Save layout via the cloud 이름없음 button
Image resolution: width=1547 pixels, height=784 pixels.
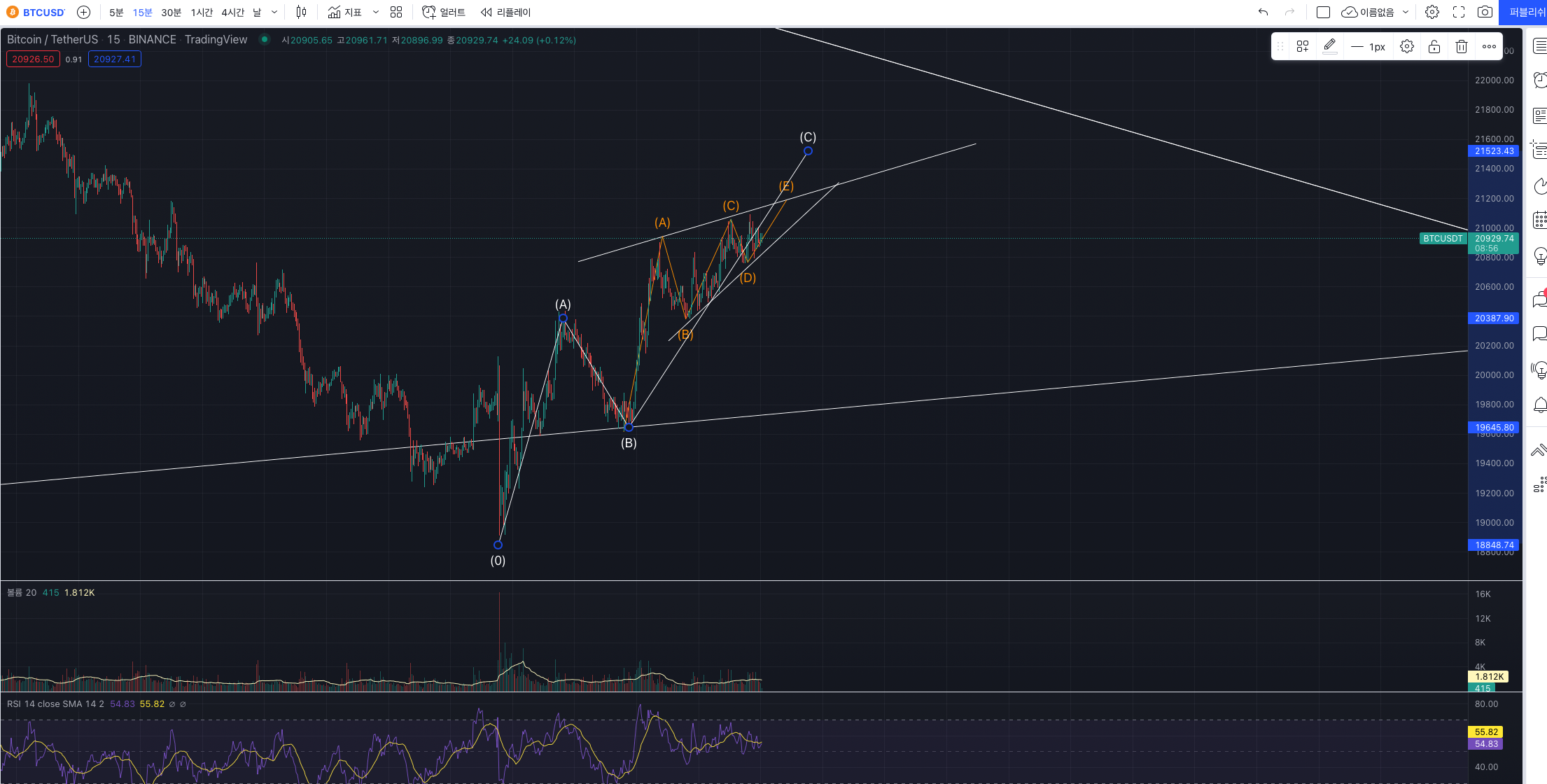(x=1368, y=12)
